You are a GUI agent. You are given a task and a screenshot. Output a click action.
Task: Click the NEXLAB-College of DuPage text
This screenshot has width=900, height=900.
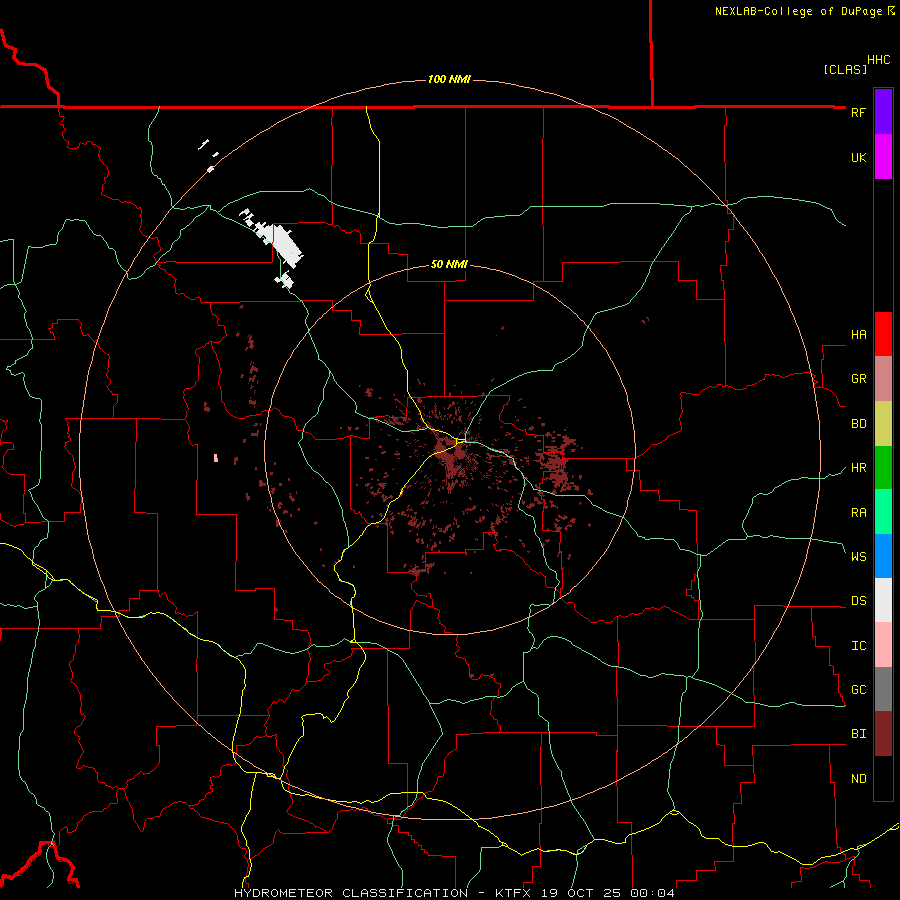[798, 11]
